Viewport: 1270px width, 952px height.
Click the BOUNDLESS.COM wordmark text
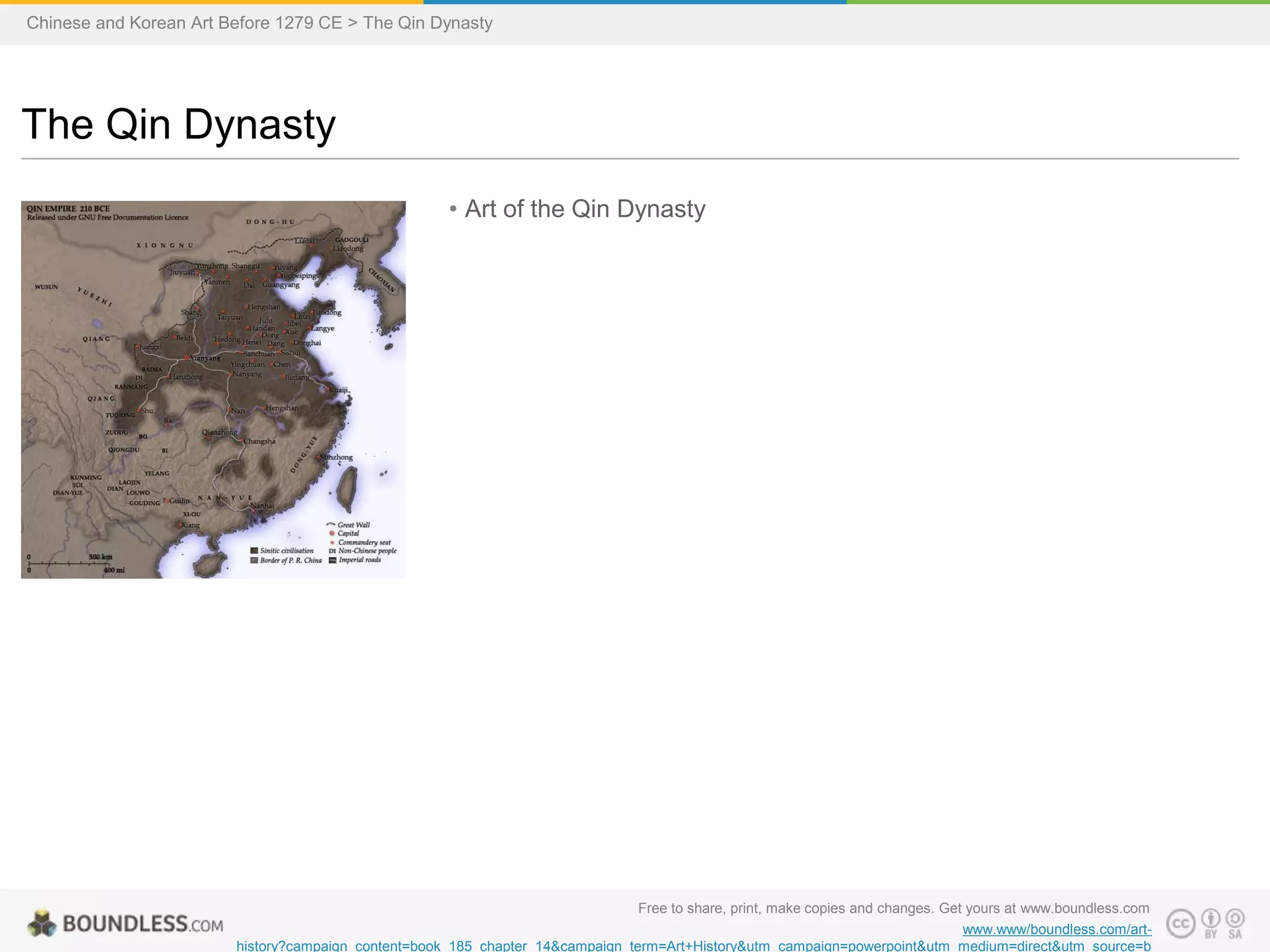(143, 924)
